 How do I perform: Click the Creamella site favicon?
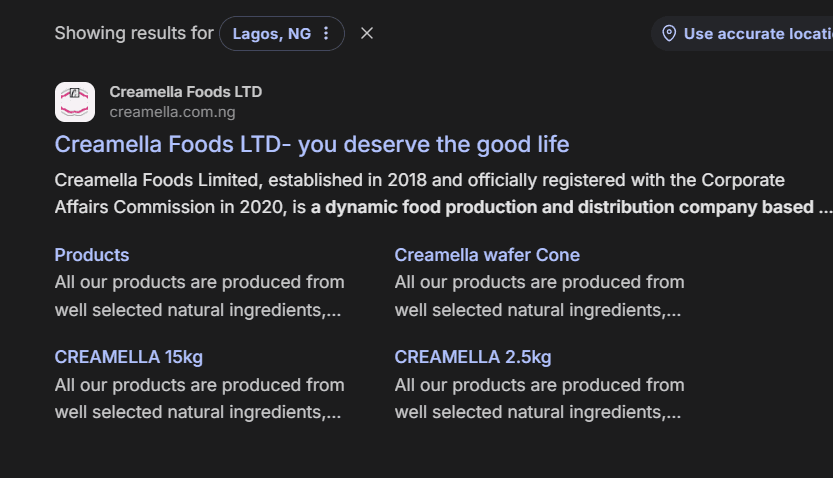pos(75,102)
